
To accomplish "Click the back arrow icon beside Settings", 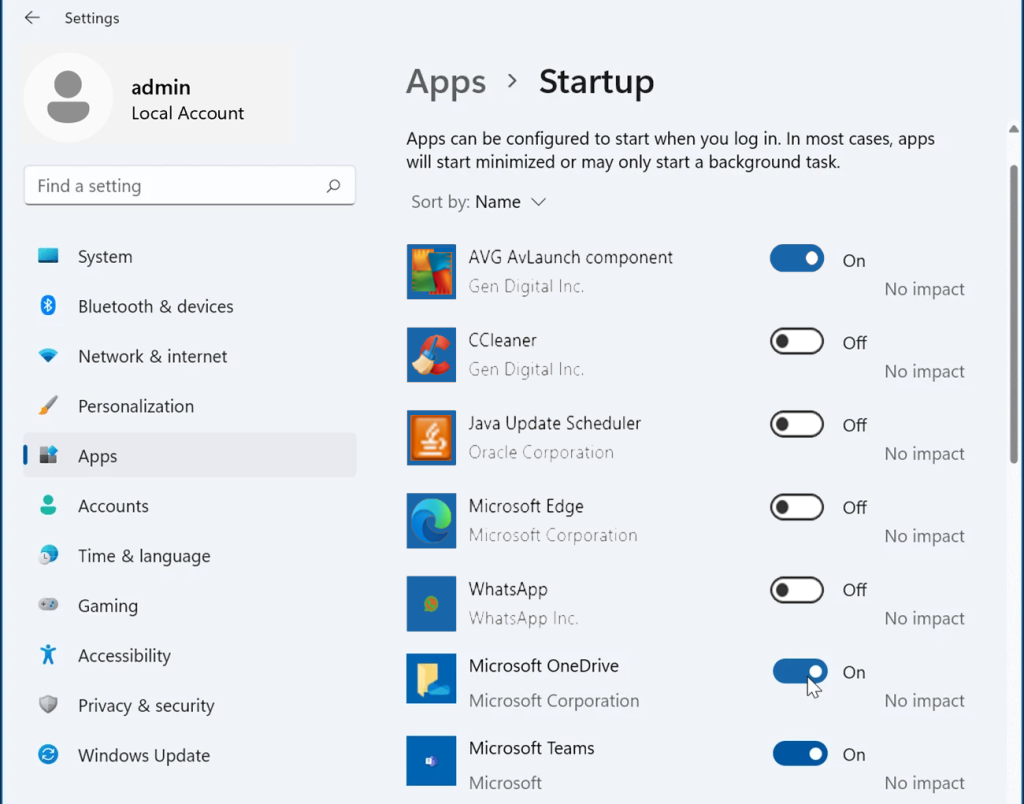I will (32, 18).
